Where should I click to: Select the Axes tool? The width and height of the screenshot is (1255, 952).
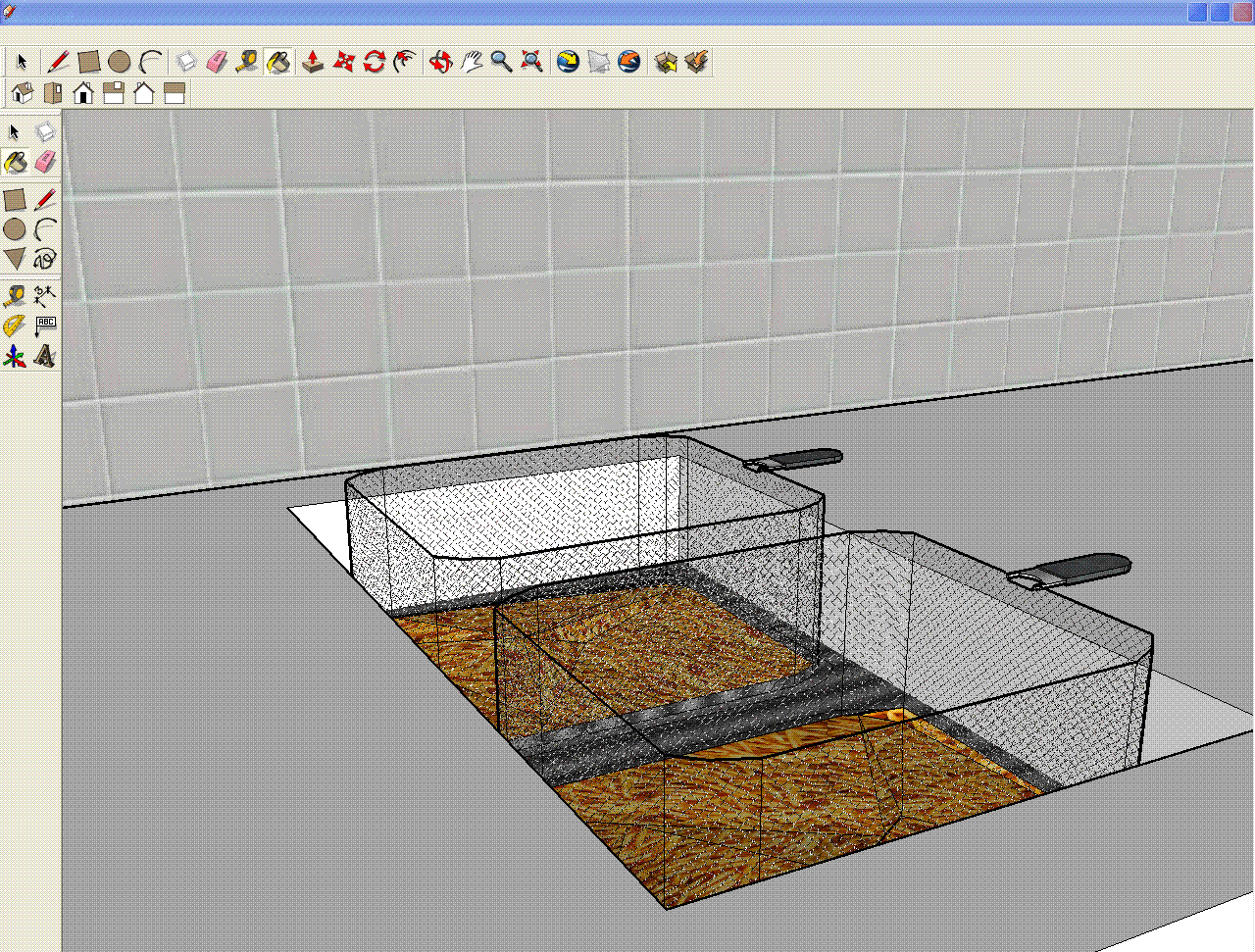click(x=15, y=357)
